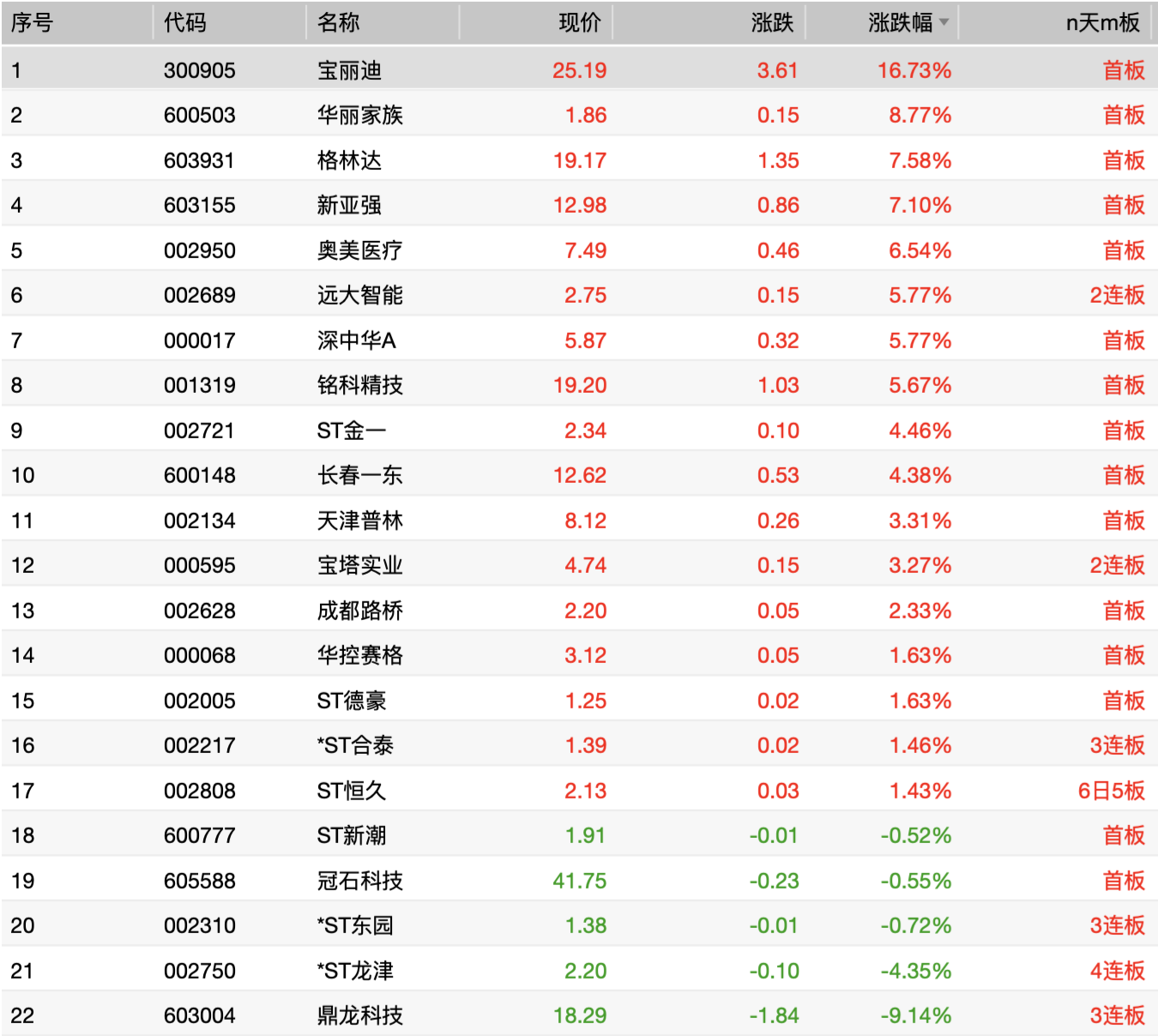This screenshot has width=1158, height=1036.
Task: Click 鼎龙科技 in the last row
Action: click(x=359, y=1015)
